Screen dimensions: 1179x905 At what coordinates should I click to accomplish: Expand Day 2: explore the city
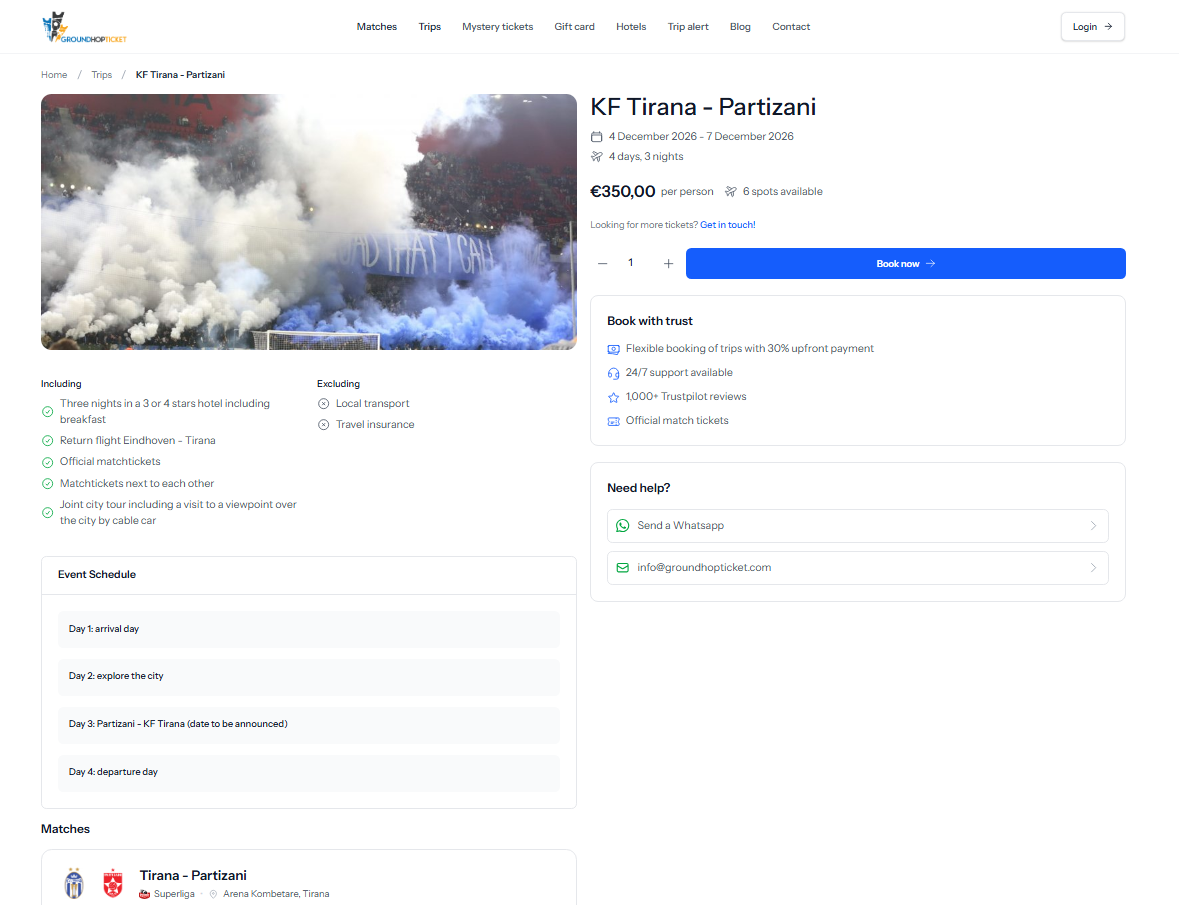pyautogui.click(x=309, y=676)
